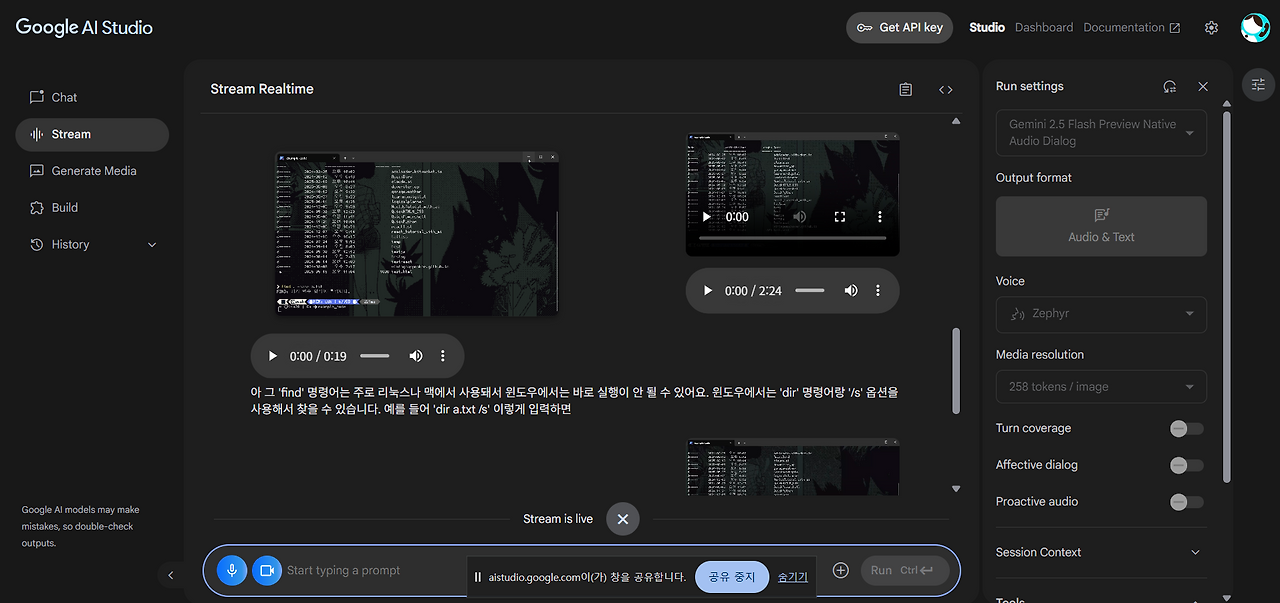The width and height of the screenshot is (1280, 603).
Task: Click the Google AI Studio logo
Action: pyautogui.click(x=84, y=27)
